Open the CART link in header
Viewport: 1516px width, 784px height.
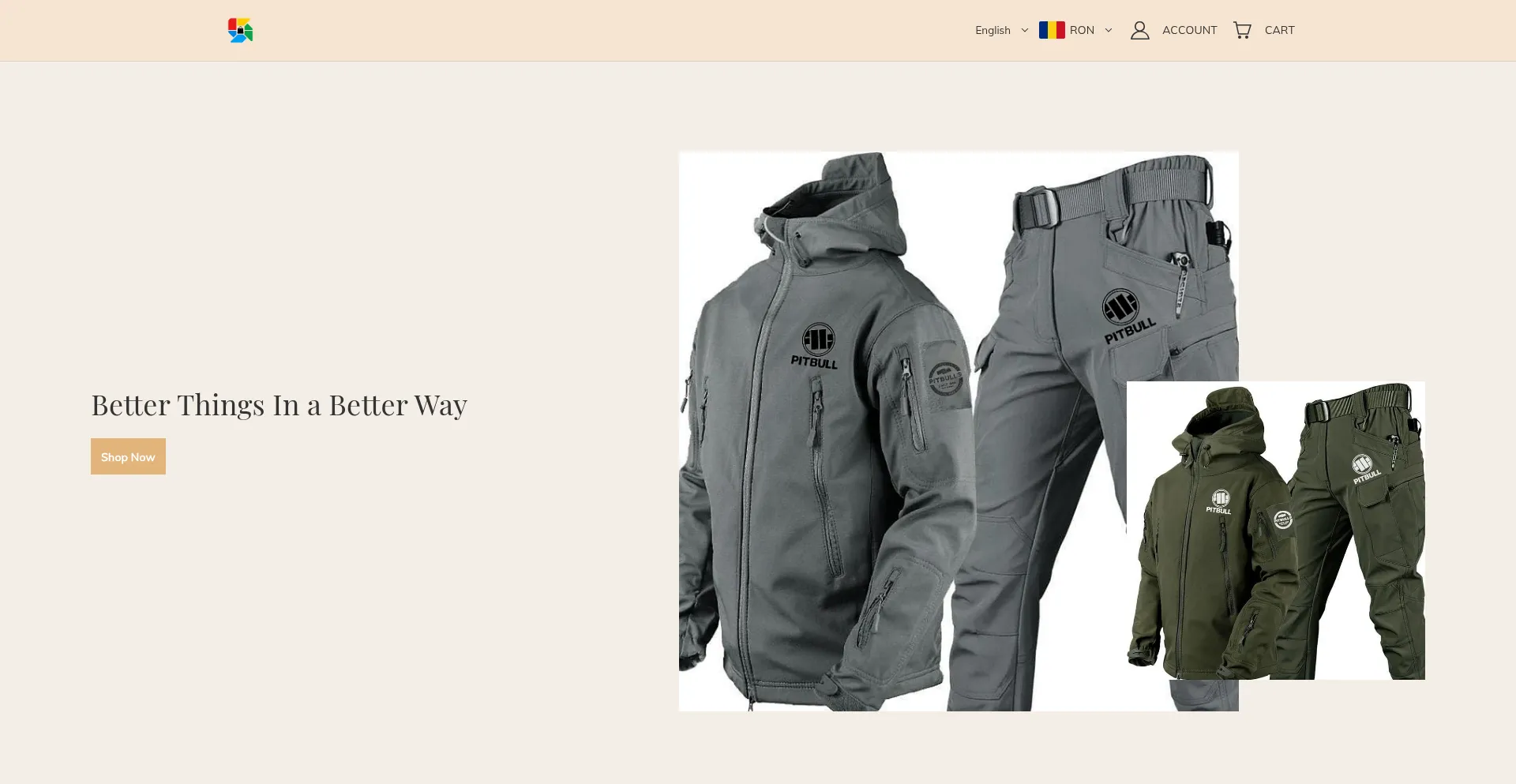tap(1279, 30)
